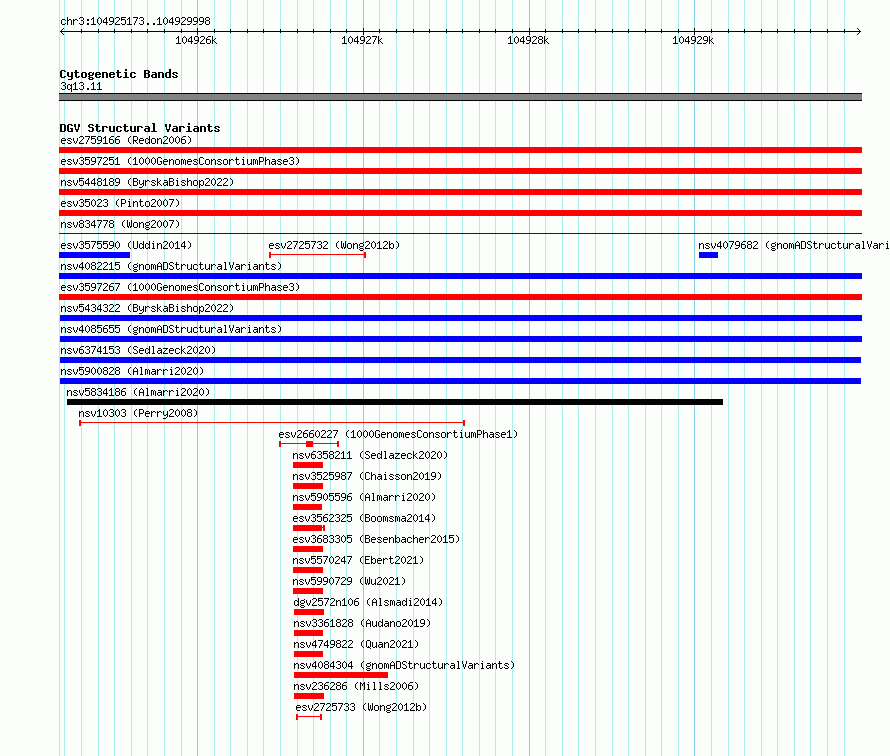
Task: Select nsv4749822 (Quan2021) label
Action: click(x=356, y=644)
